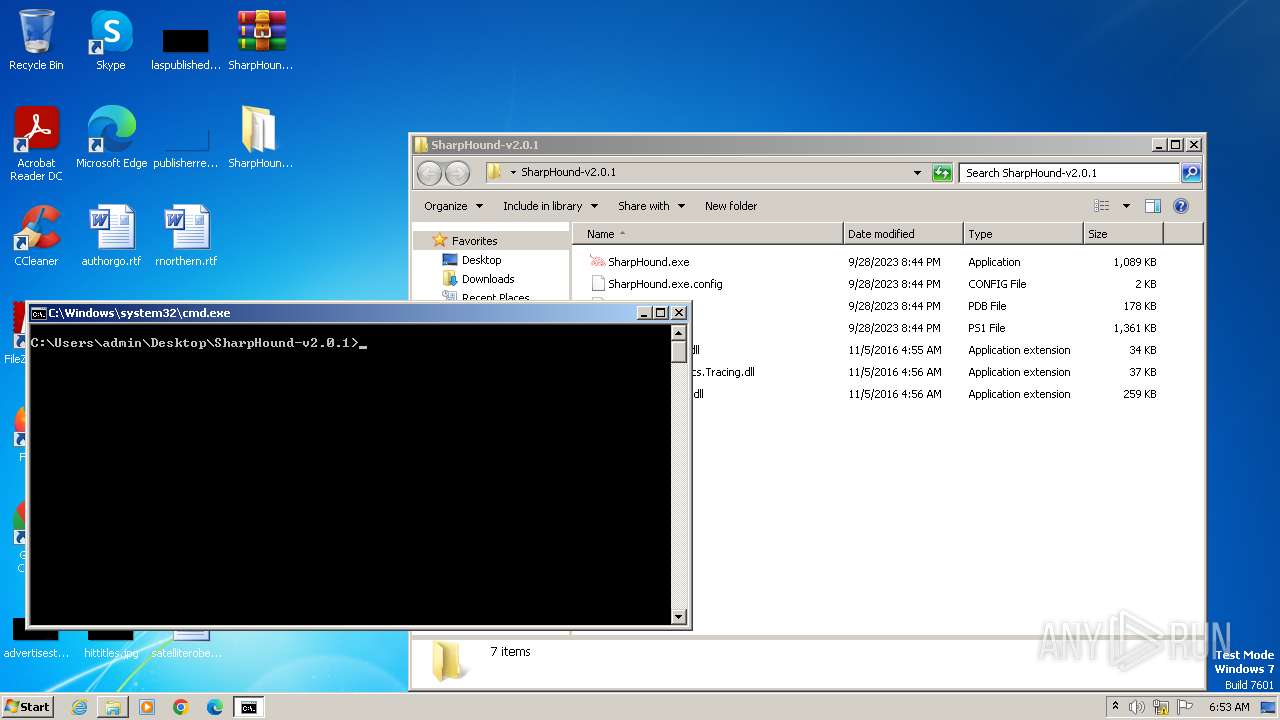Select the laspublished desktop file
1280x720 pixels.
[x=185, y=46]
